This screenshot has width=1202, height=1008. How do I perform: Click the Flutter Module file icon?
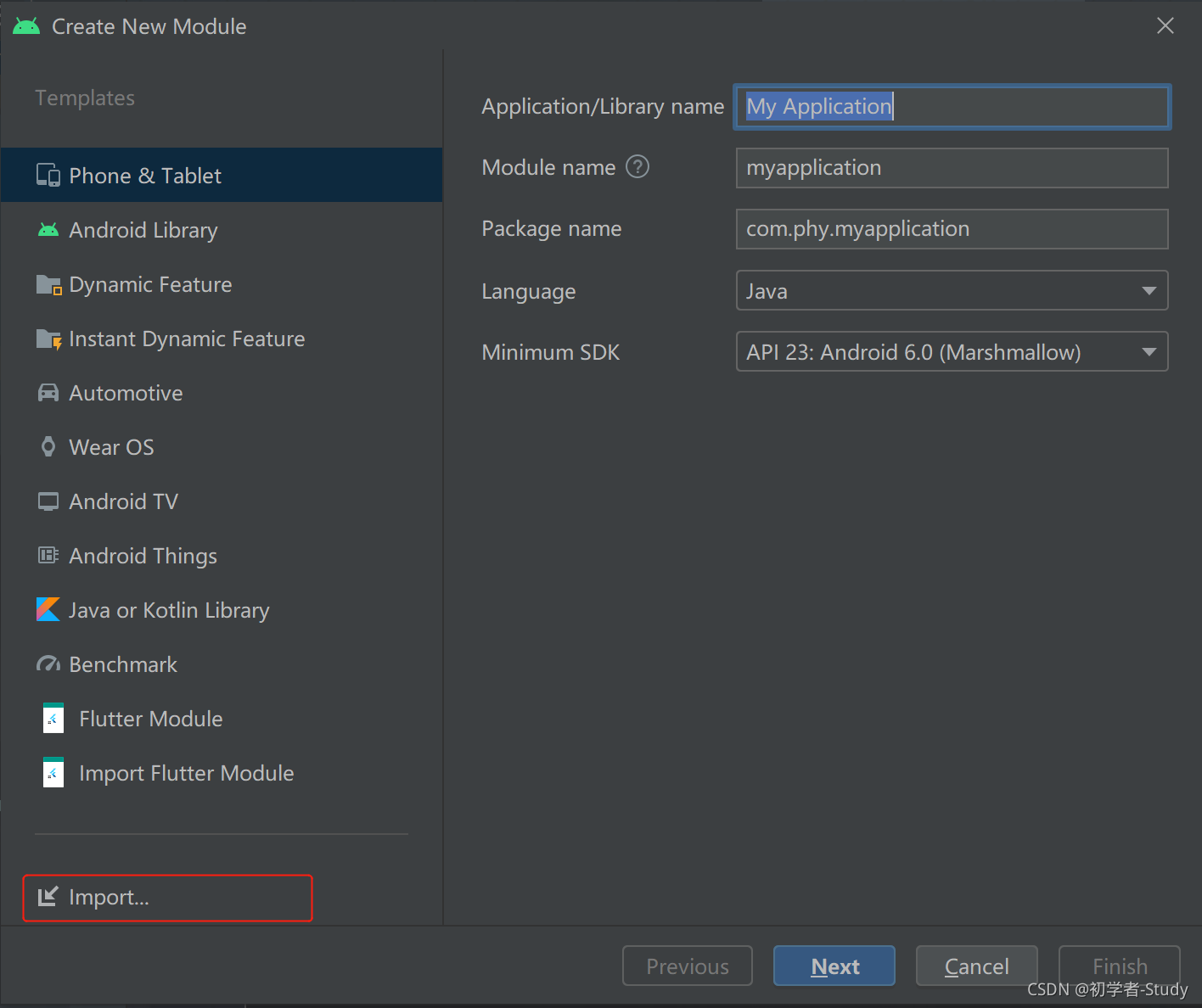(53, 718)
